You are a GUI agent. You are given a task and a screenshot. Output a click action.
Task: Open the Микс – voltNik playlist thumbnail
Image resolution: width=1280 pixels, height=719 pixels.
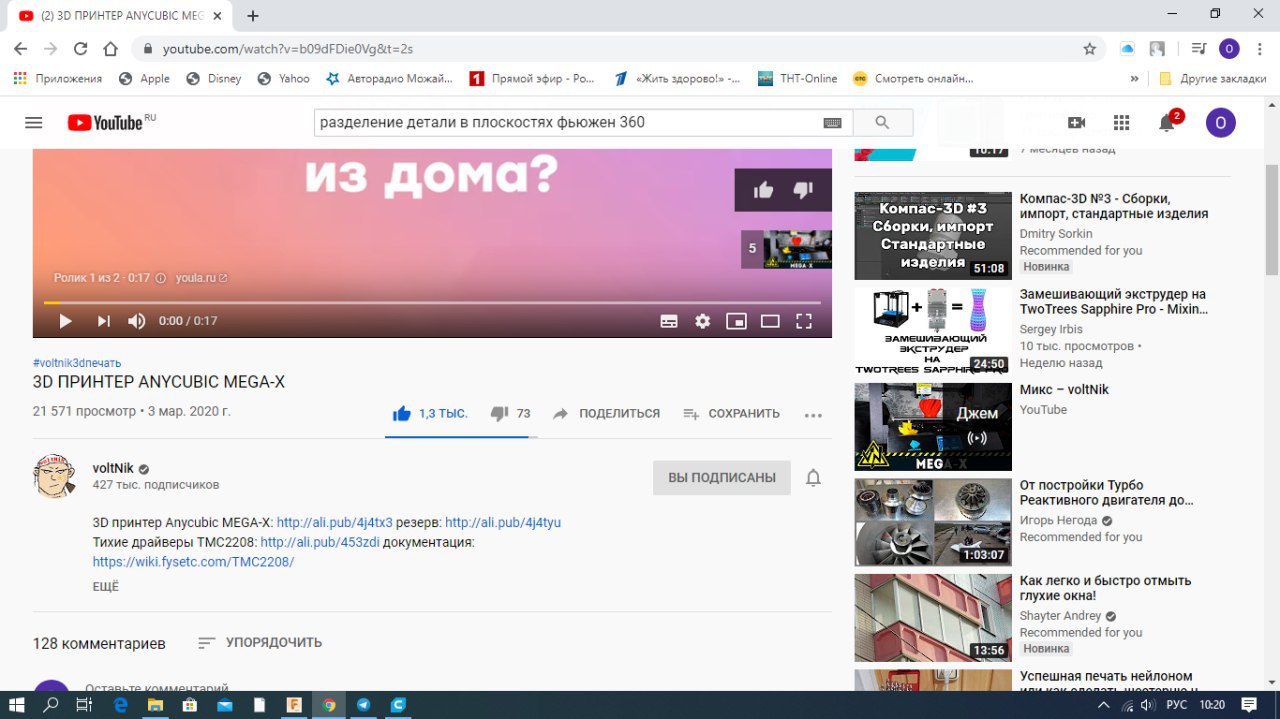pos(933,427)
